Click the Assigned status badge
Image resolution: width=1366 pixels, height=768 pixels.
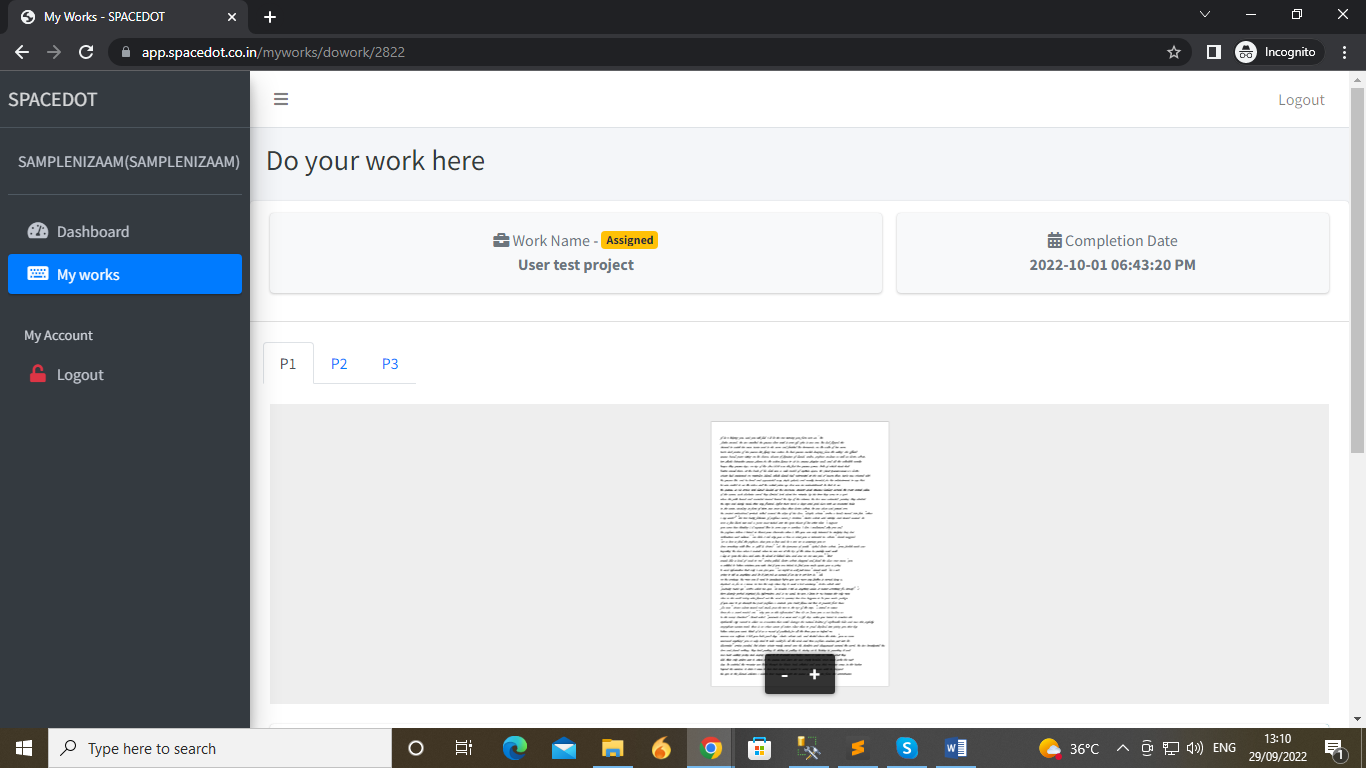pyautogui.click(x=629, y=240)
